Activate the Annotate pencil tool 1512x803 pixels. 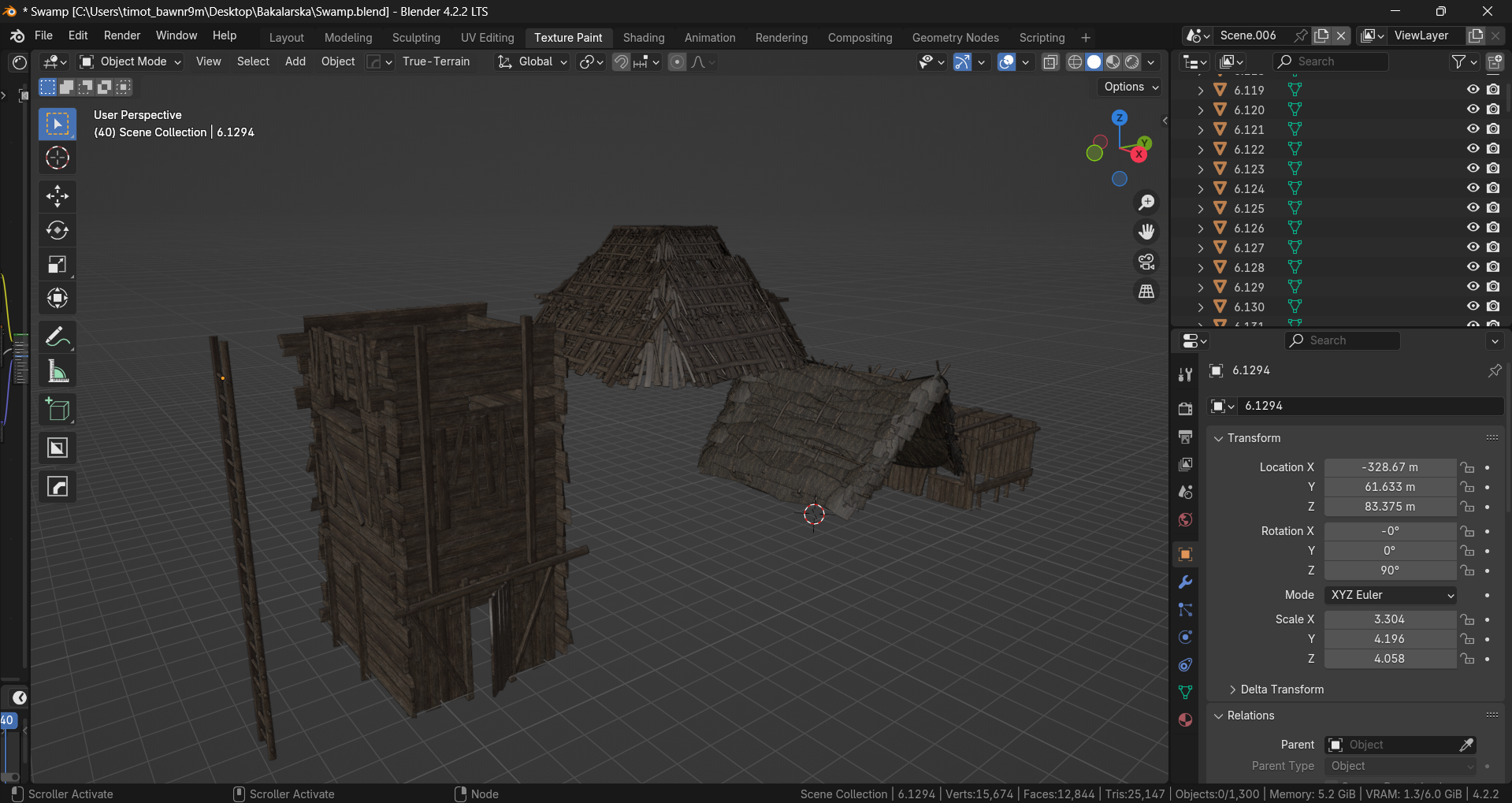click(x=58, y=337)
